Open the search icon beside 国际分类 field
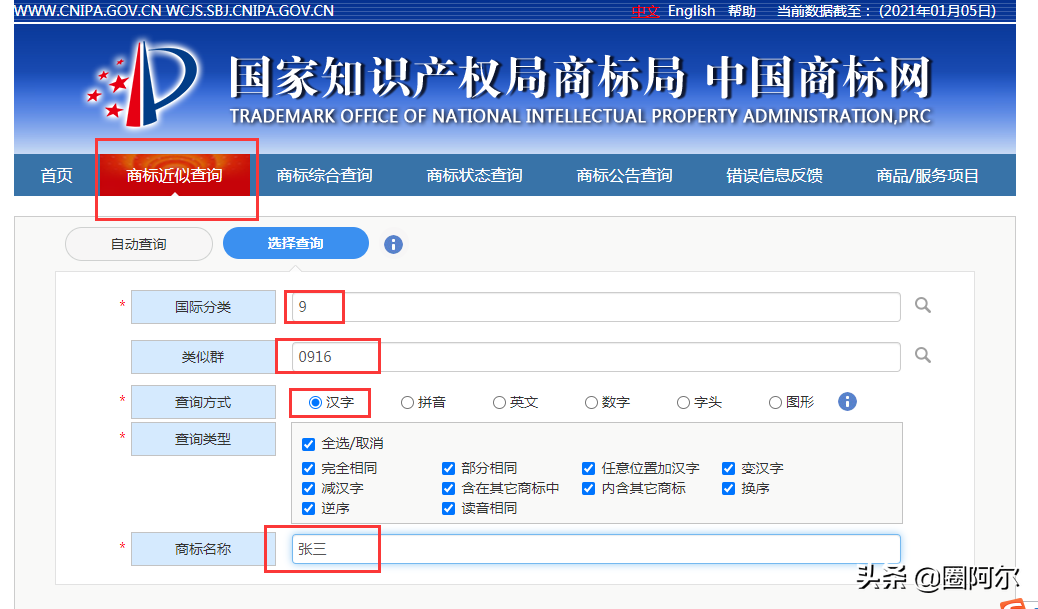This screenshot has height=609, width=1038. [923, 305]
